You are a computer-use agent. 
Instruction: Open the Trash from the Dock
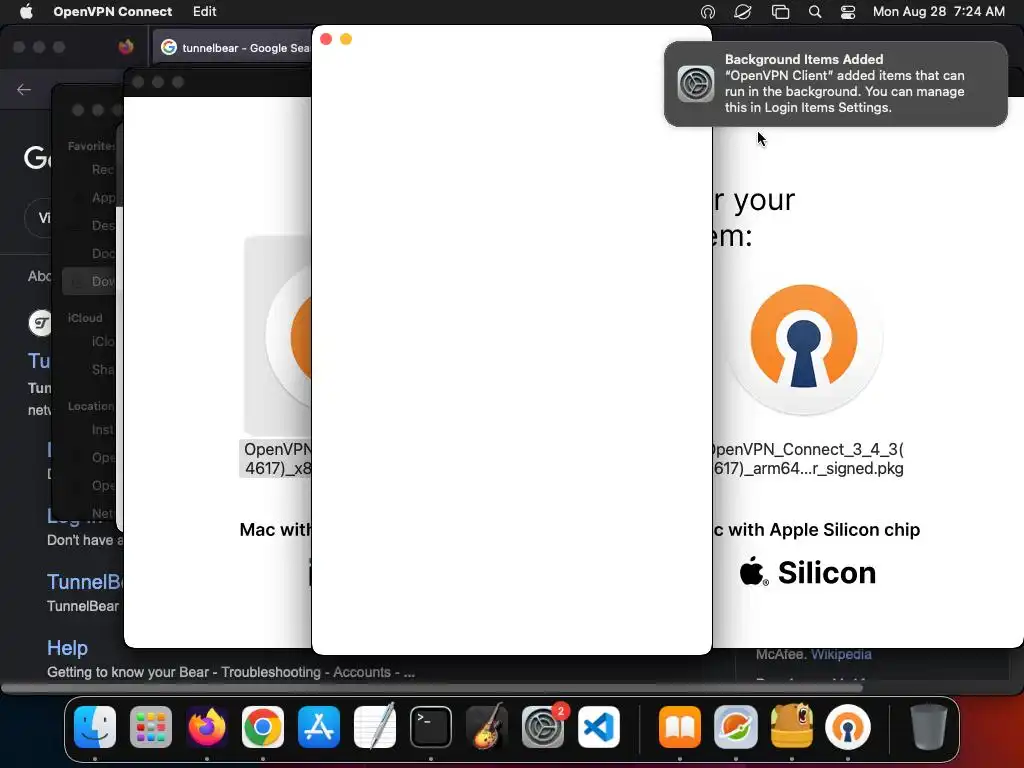coord(929,727)
